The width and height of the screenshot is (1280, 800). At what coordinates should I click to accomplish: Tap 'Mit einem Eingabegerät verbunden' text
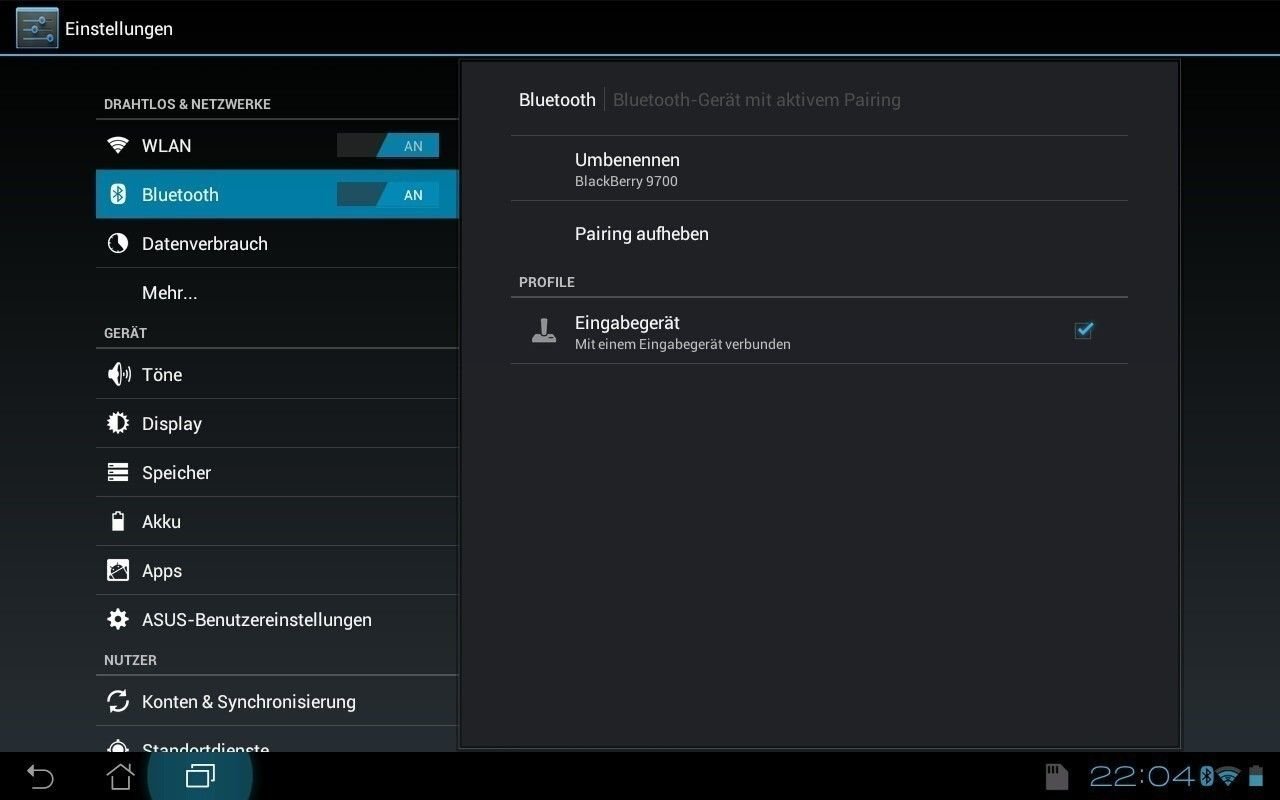683,344
